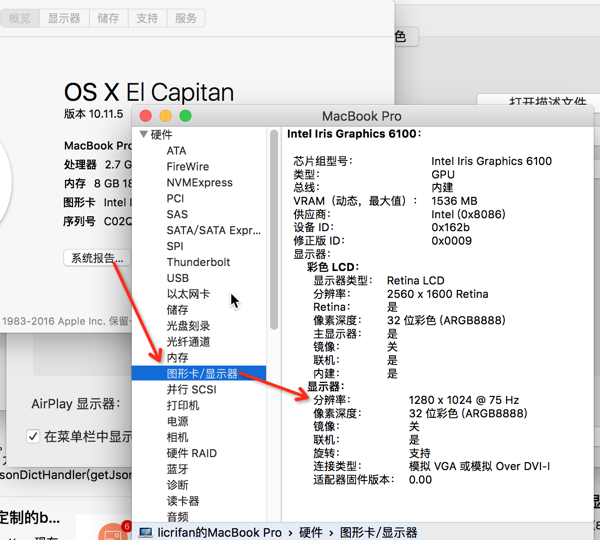This screenshot has height=540, width=600.
Task: Select 储存 in hardware sidebar list
Action: tap(177, 310)
